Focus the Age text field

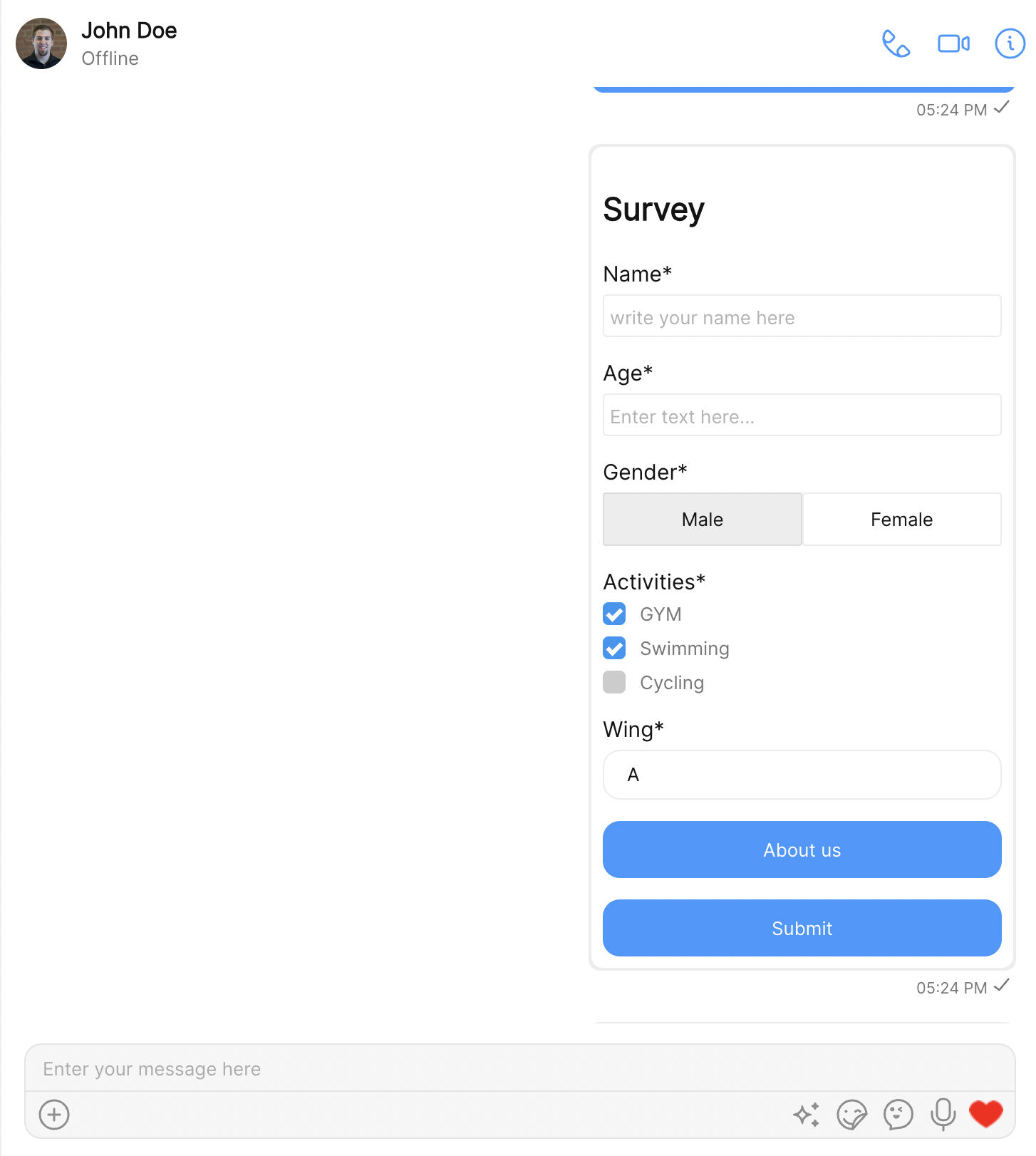802,416
